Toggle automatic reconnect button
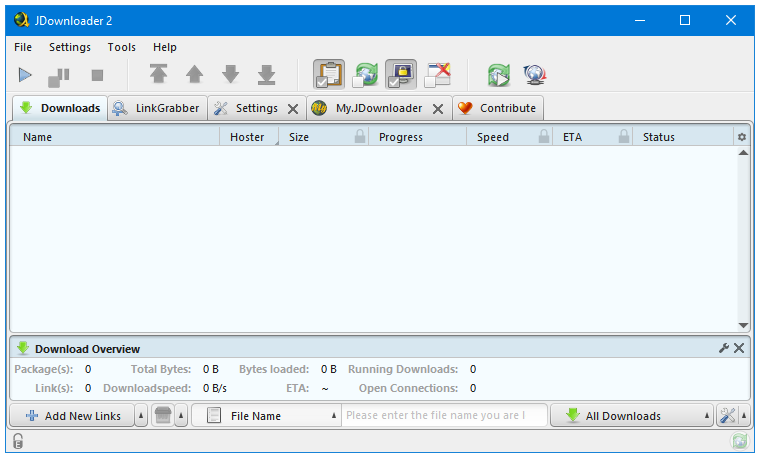This screenshot has width=760, height=459. pos(366,75)
